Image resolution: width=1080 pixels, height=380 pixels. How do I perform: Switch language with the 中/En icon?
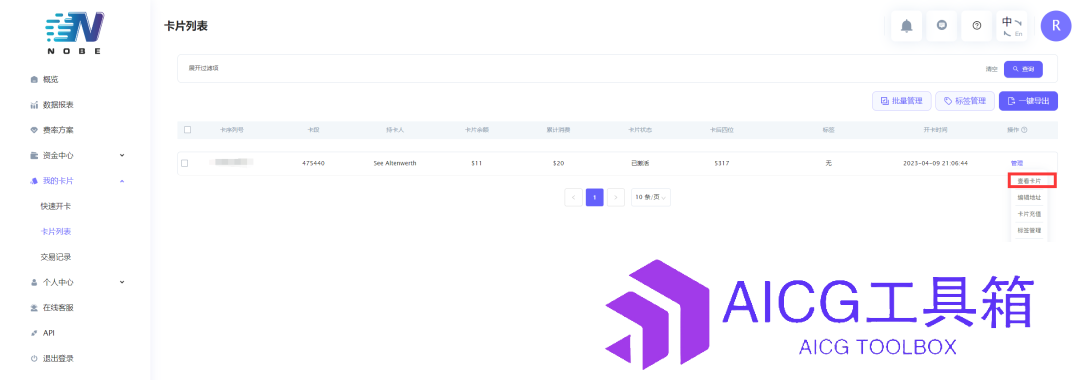tap(1012, 26)
